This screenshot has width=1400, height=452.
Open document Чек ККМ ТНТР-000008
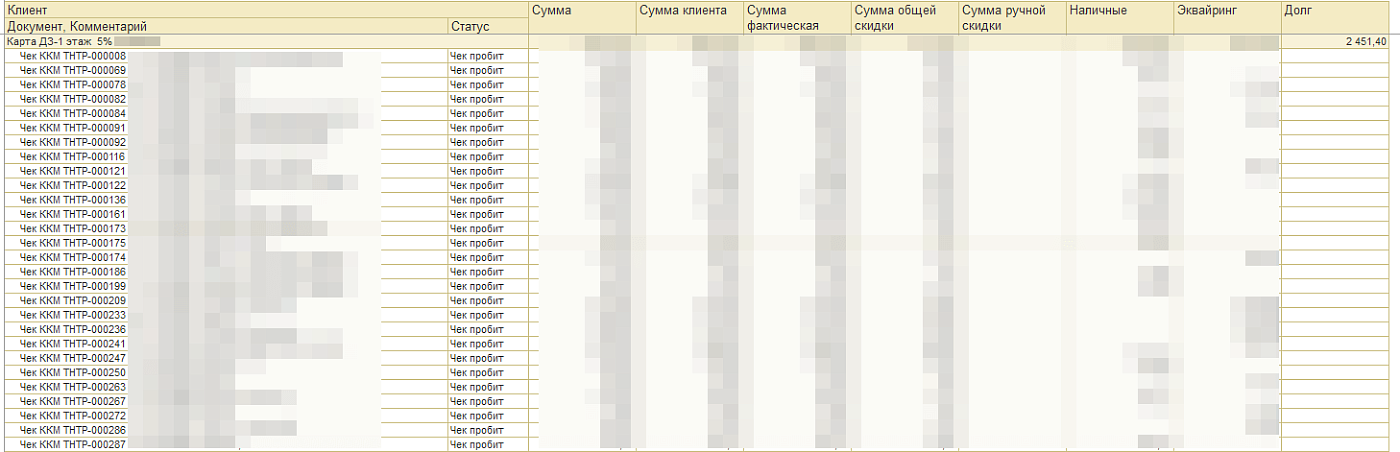coord(73,57)
